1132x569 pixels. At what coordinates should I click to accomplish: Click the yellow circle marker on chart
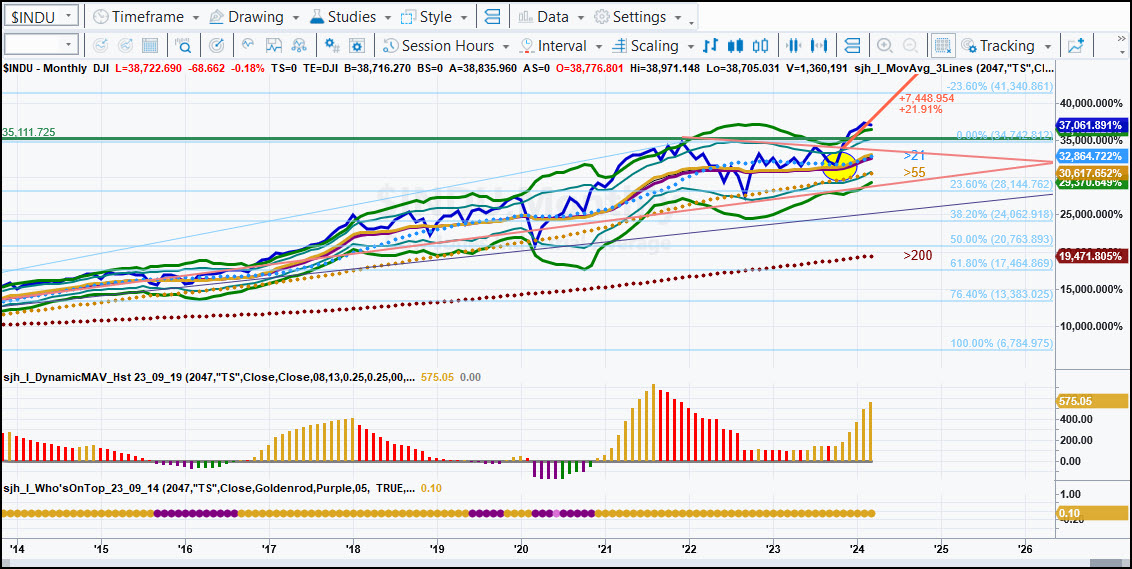pyautogui.click(x=840, y=165)
